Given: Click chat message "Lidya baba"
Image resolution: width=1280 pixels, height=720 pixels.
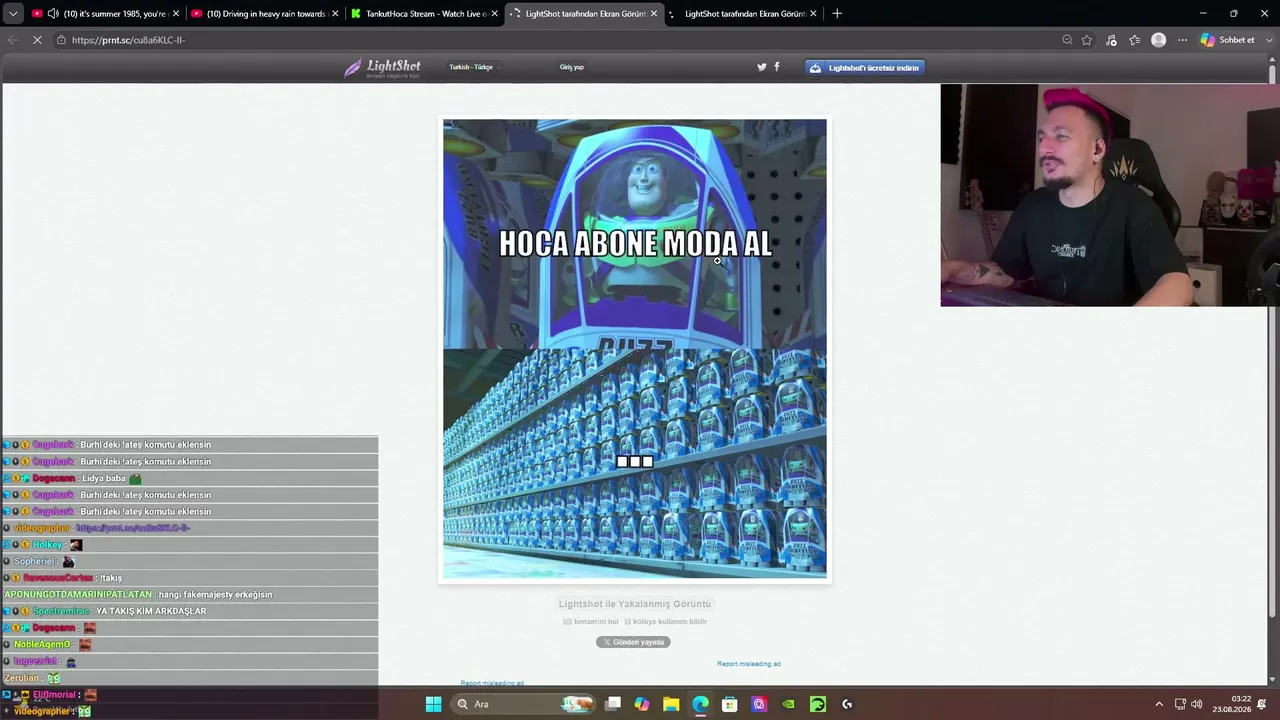Looking at the screenshot, I should [x=104, y=478].
